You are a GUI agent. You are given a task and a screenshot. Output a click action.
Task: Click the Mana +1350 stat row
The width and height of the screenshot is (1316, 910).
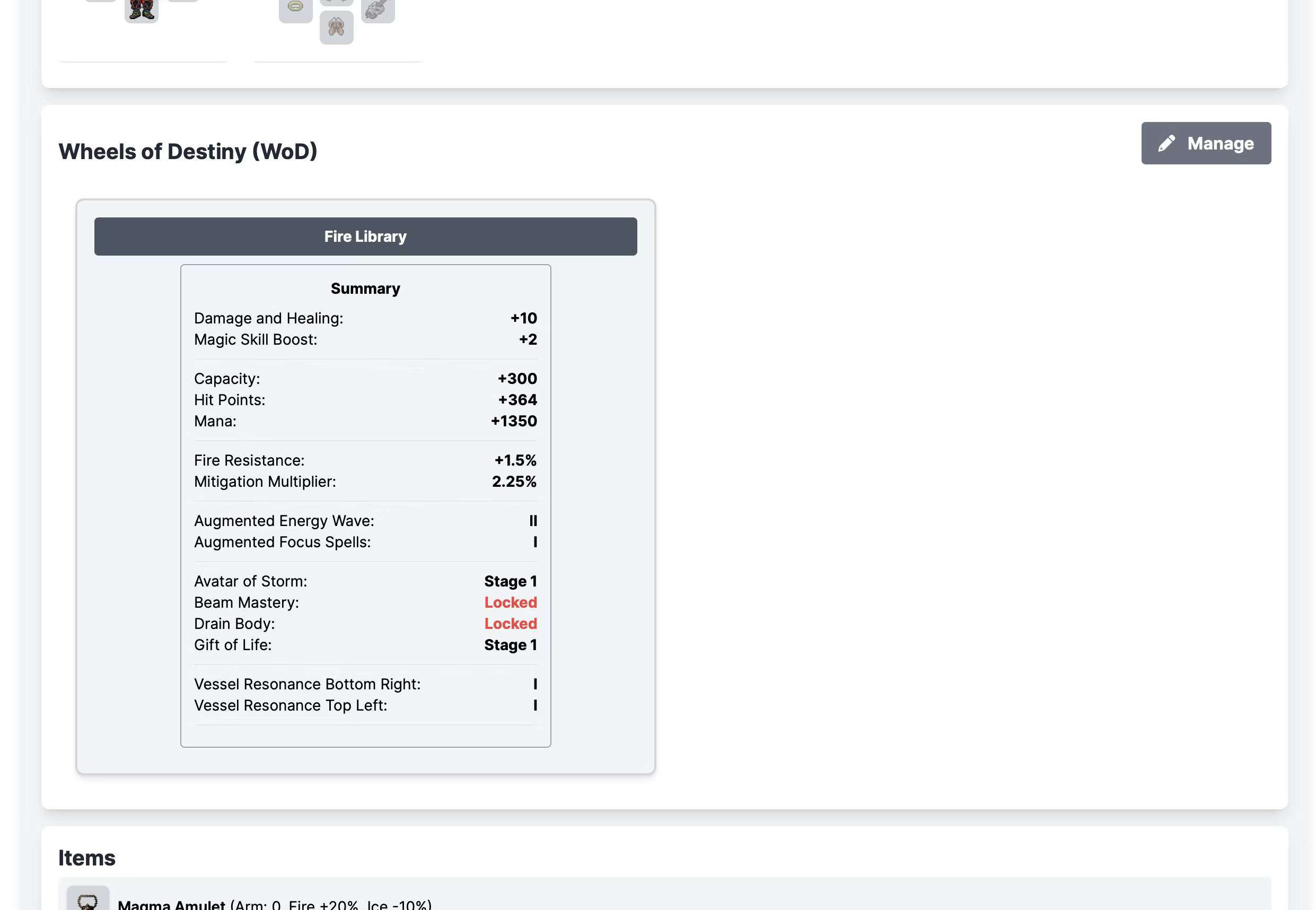pos(365,421)
